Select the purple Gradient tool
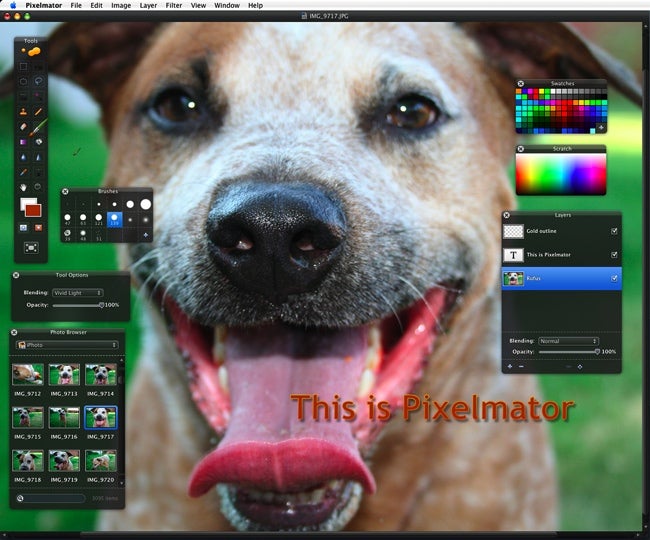 pos(23,142)
